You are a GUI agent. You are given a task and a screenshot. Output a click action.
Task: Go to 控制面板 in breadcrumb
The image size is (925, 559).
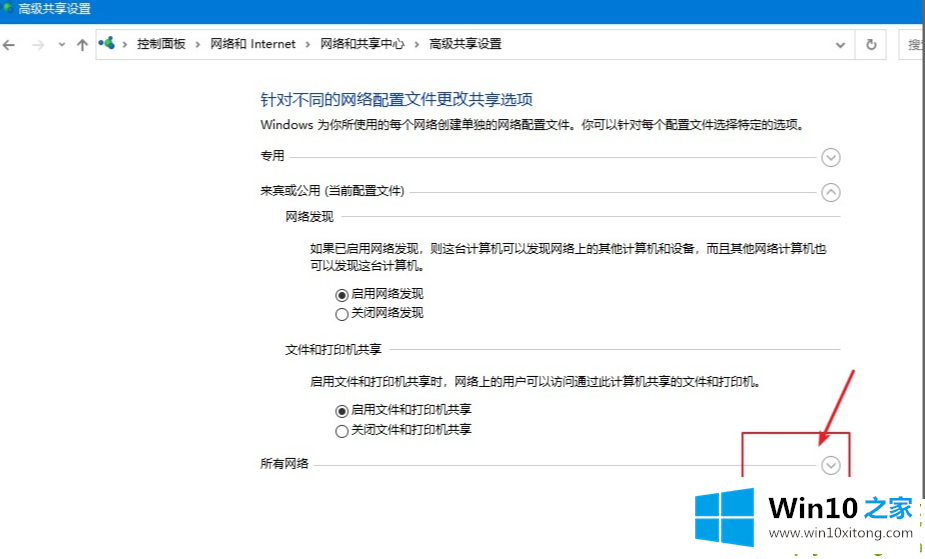pos(161,45)
